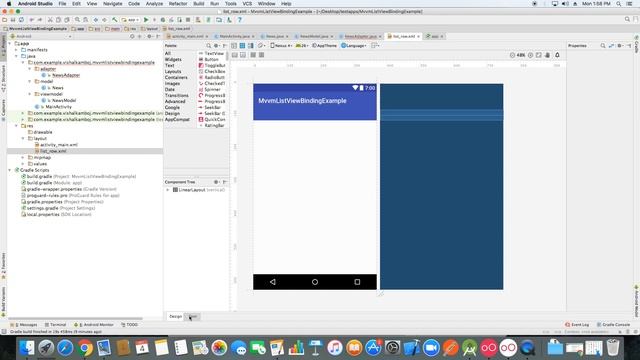Switch to the Text tab
Image resolution: width=640 pixels, height=360 pixels.
coord(193,316)
